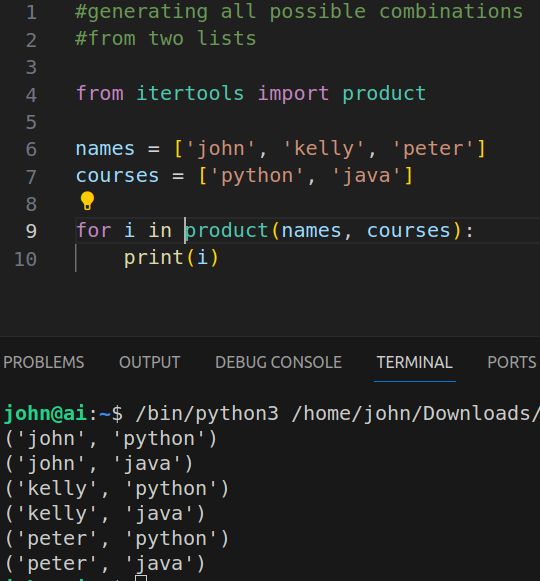Click line number 10 in the gutter
The image size is (540, 581).
pyautogui.click(x=25, y=259)
